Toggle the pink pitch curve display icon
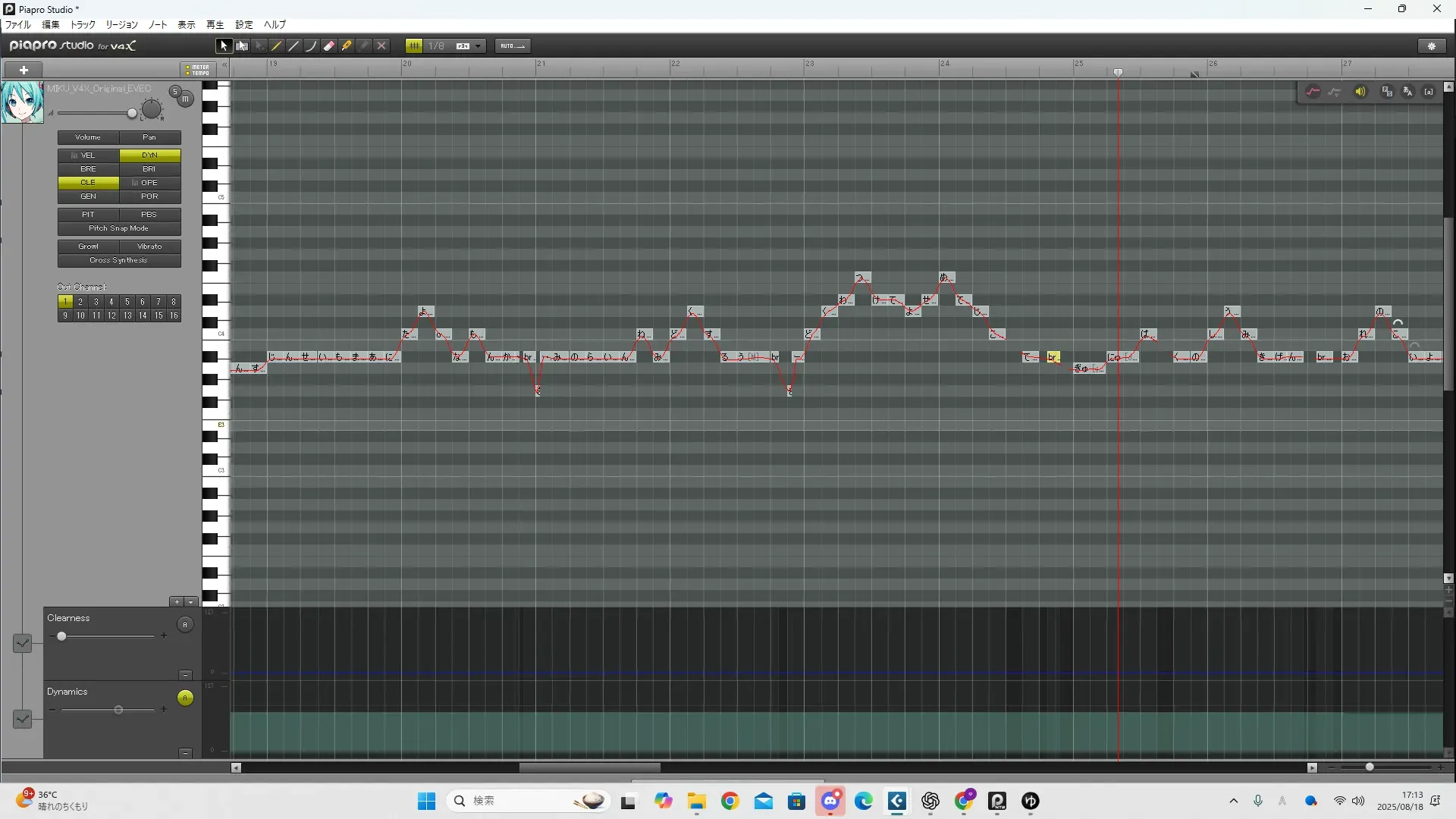 [x=1313, y=92]
